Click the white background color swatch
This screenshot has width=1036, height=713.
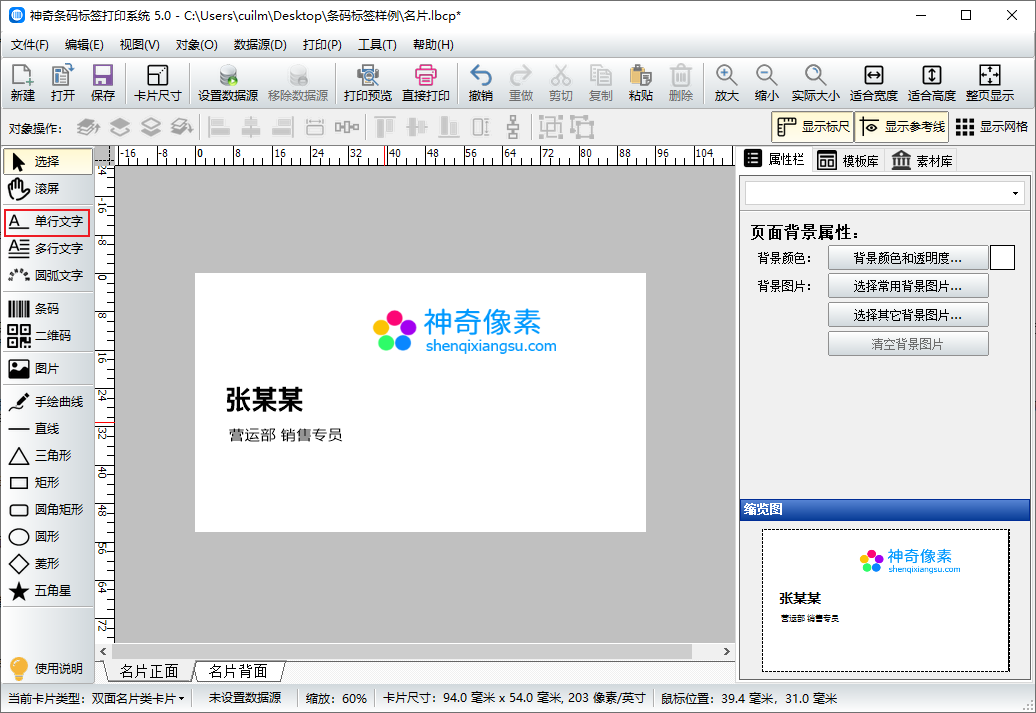pos(1002,258)
